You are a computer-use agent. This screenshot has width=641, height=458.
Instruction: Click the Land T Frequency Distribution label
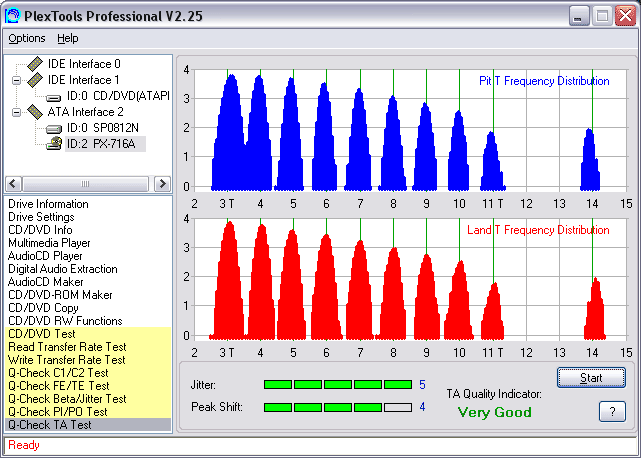[538, 230]
